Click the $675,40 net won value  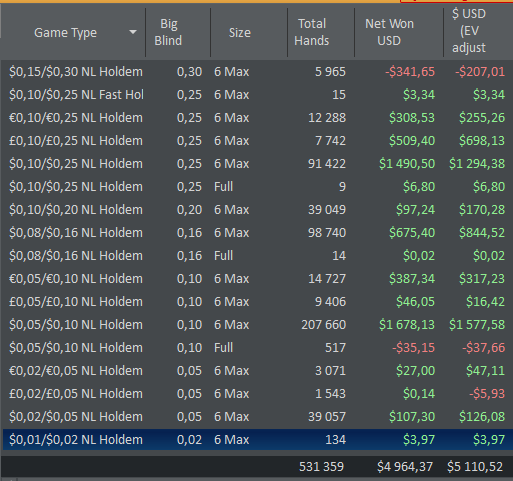(x=412, y=233)
